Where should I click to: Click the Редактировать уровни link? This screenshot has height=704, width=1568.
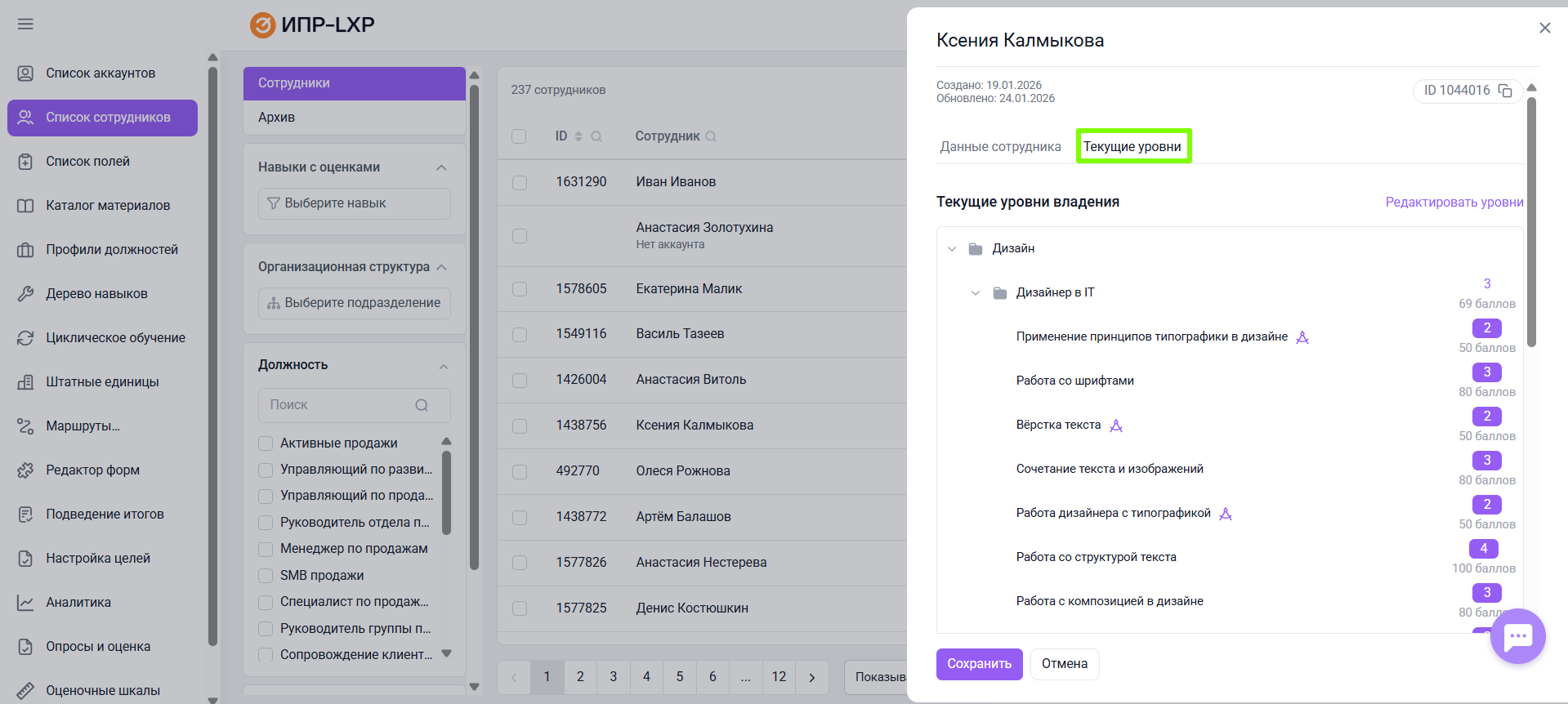pyautogui.click(x=1454, y=203)
